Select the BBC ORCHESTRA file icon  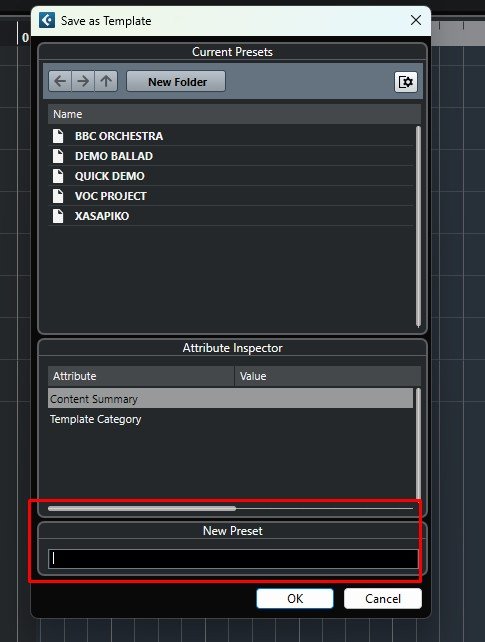click(x=58, y=136)
